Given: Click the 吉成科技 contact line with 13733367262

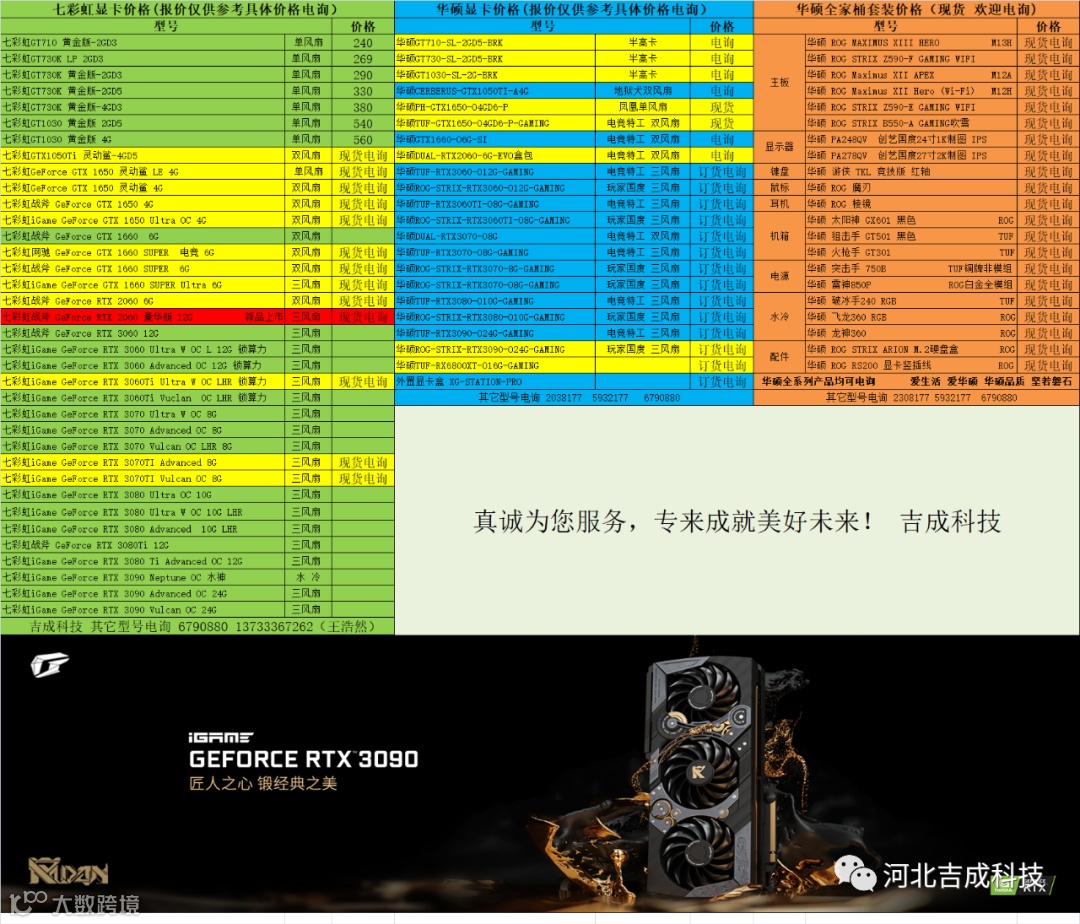Looking at the screenshot, I should click(197, 627).
